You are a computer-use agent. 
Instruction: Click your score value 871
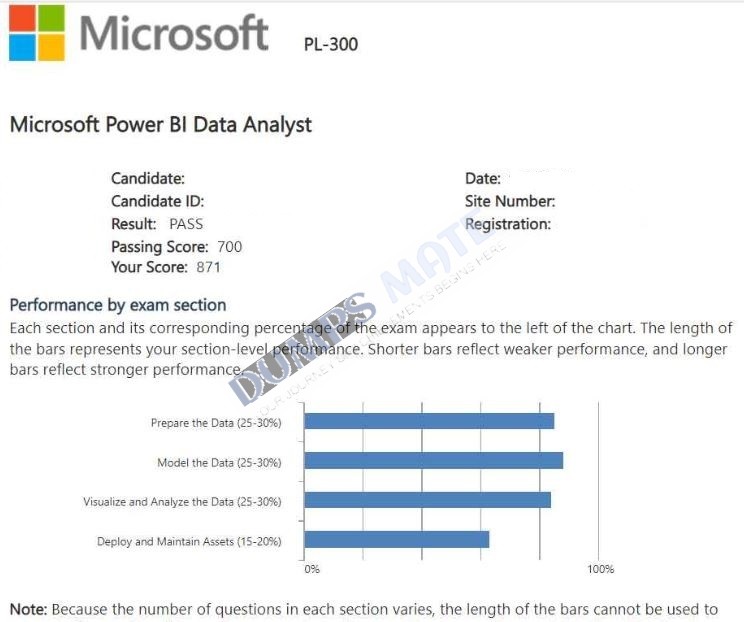(x=209, y=267)
